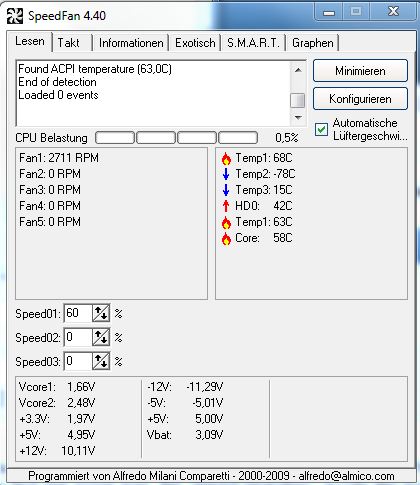Click the flame icon beside Temp1: 63C
Image resolution: width=420 pixels, height=485 pixels.
click(x=226, y=222)
